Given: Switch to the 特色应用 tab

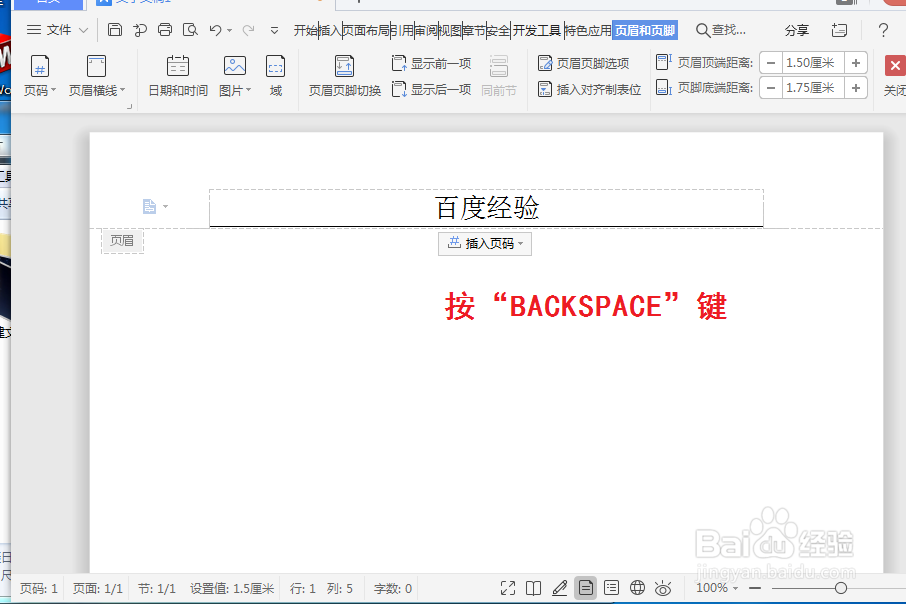Looking at the screenshot, I should click(x=588, y=31).
